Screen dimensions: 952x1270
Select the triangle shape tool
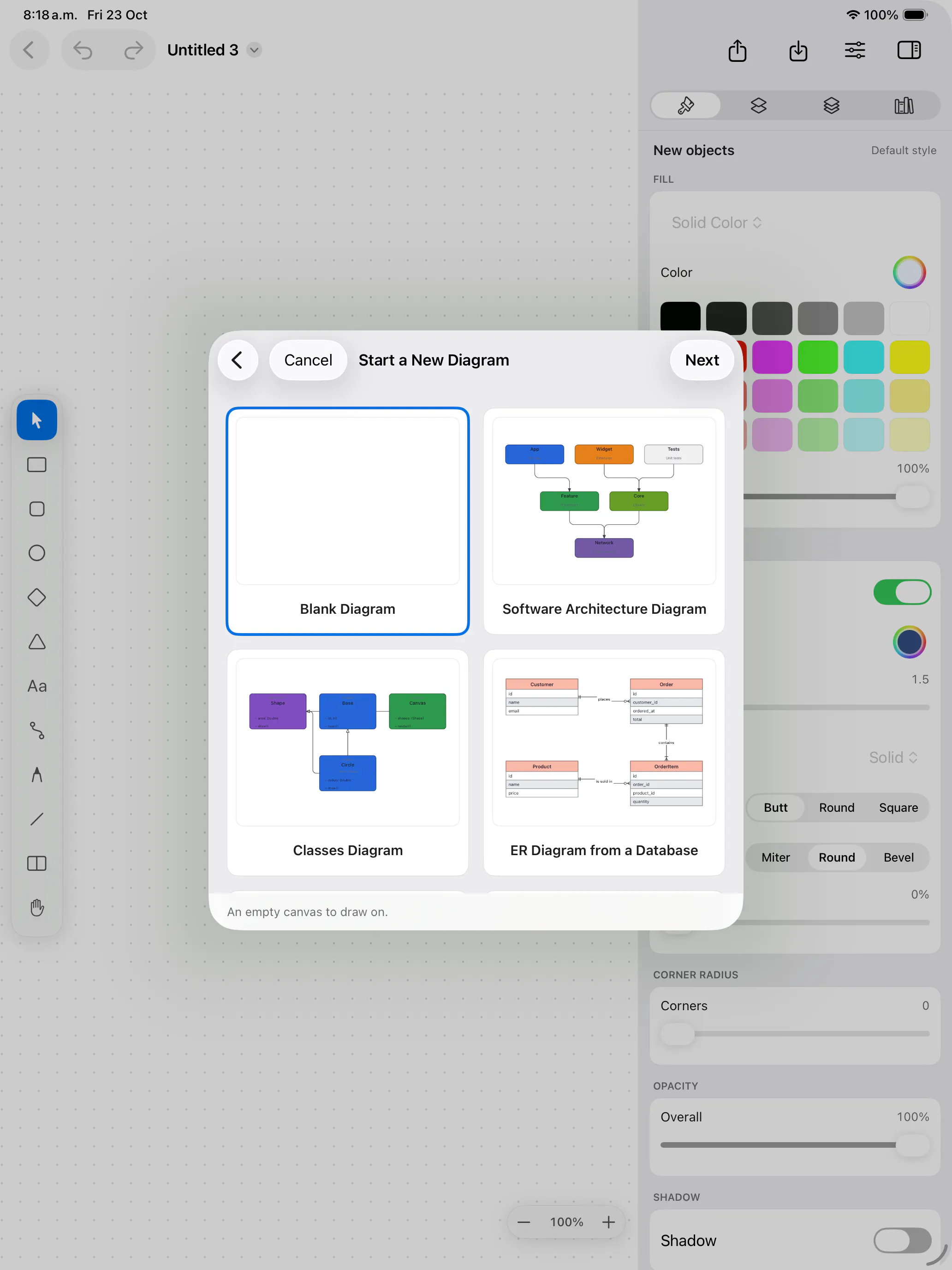pos(37,641)
